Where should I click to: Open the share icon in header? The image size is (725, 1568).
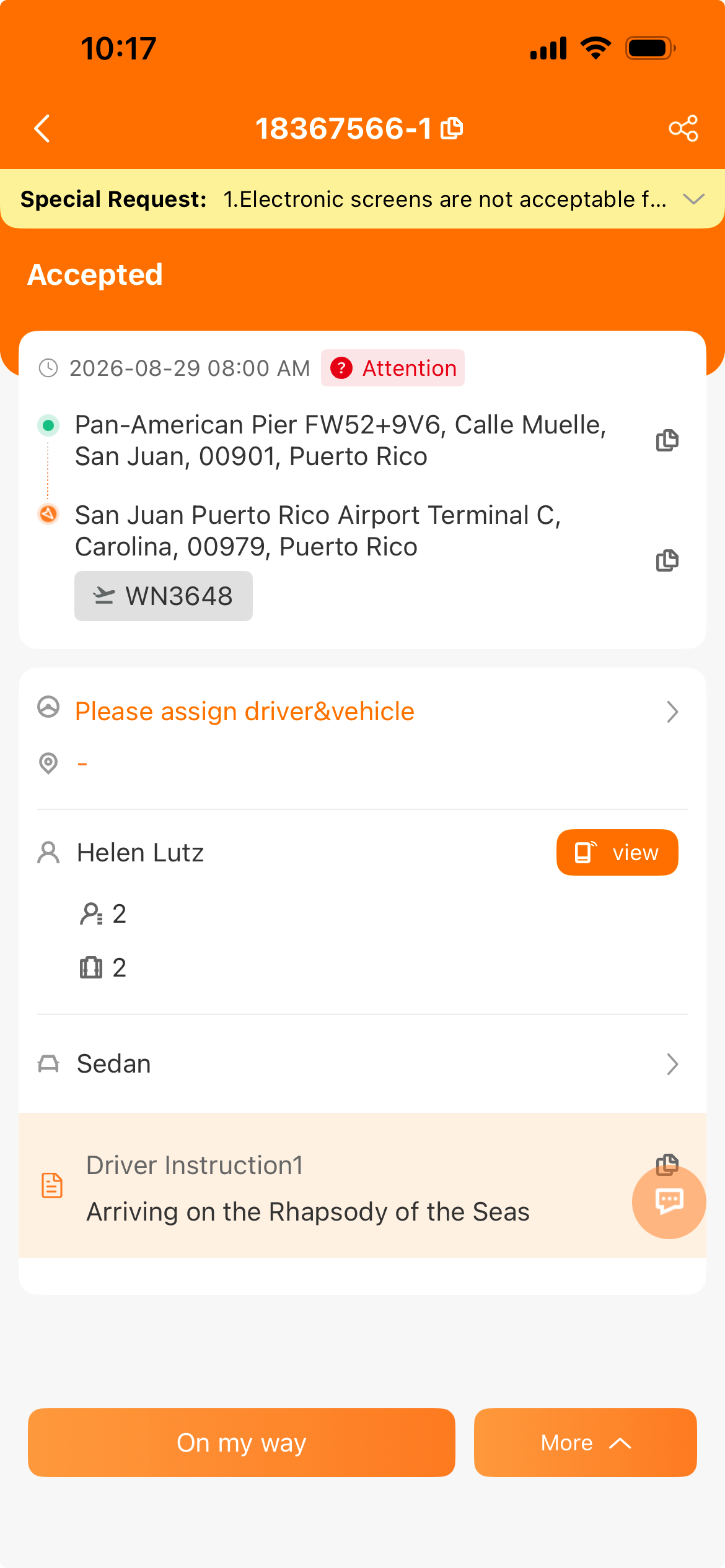[x=683, y=129]
